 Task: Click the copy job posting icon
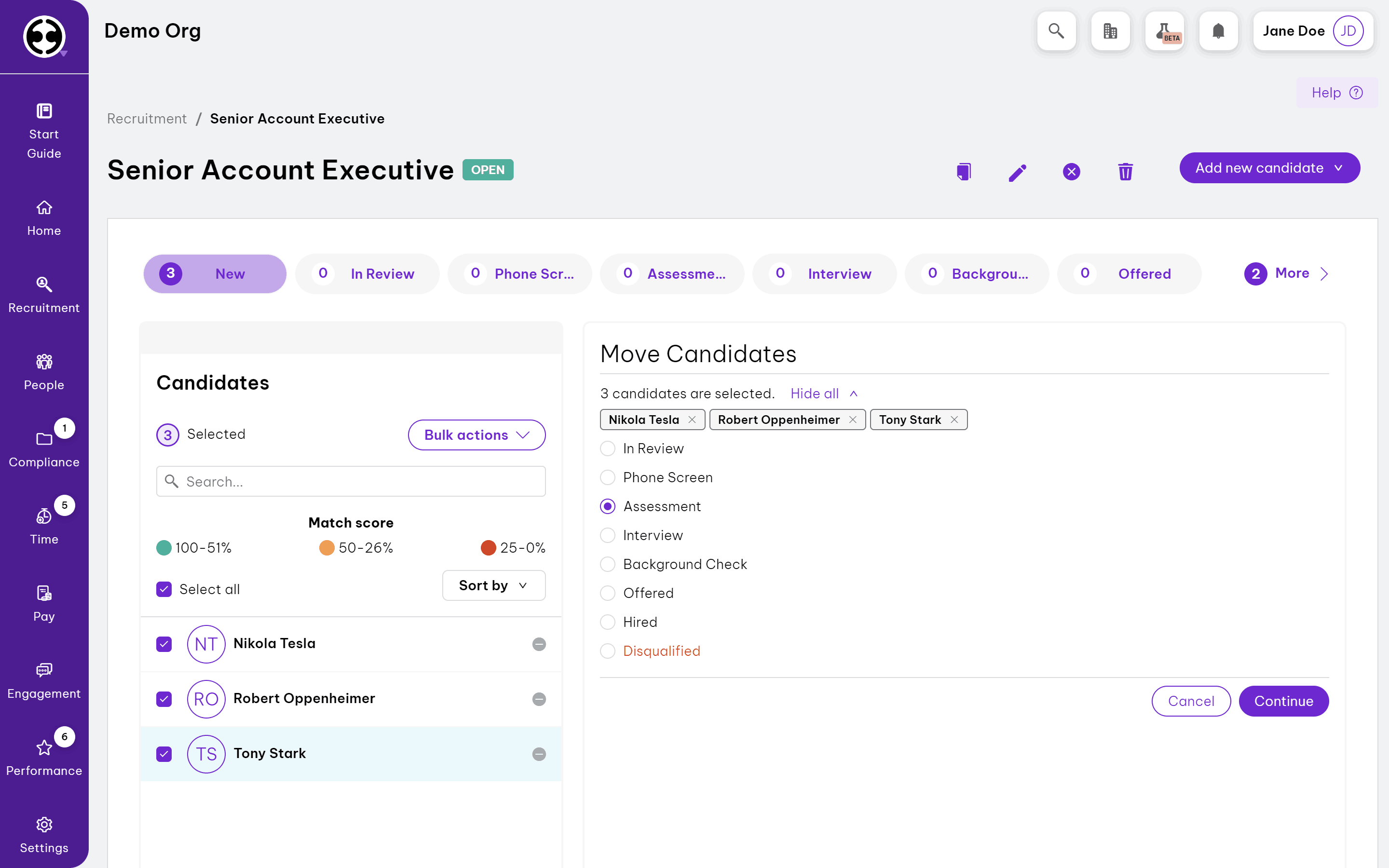964,172
